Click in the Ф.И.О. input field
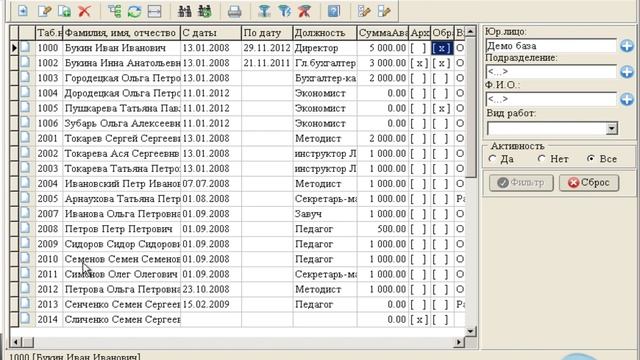640x360 pixels. (x=551, y=99)
